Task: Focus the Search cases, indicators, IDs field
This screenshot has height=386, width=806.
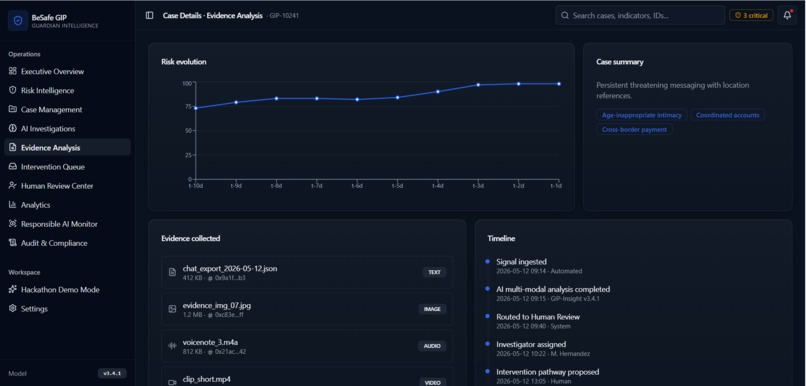Action: (640, 15)
